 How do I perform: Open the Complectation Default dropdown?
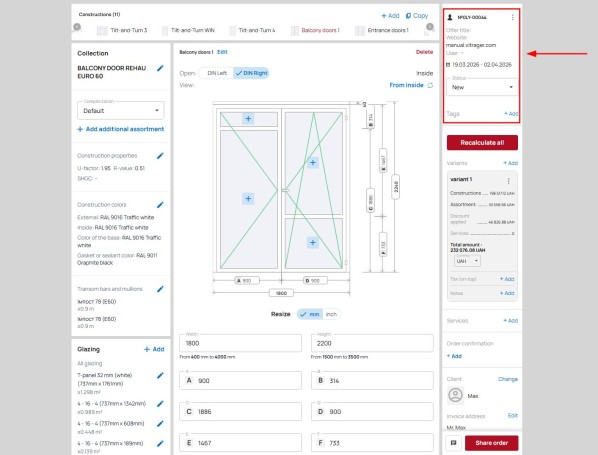tap(121, 111)
